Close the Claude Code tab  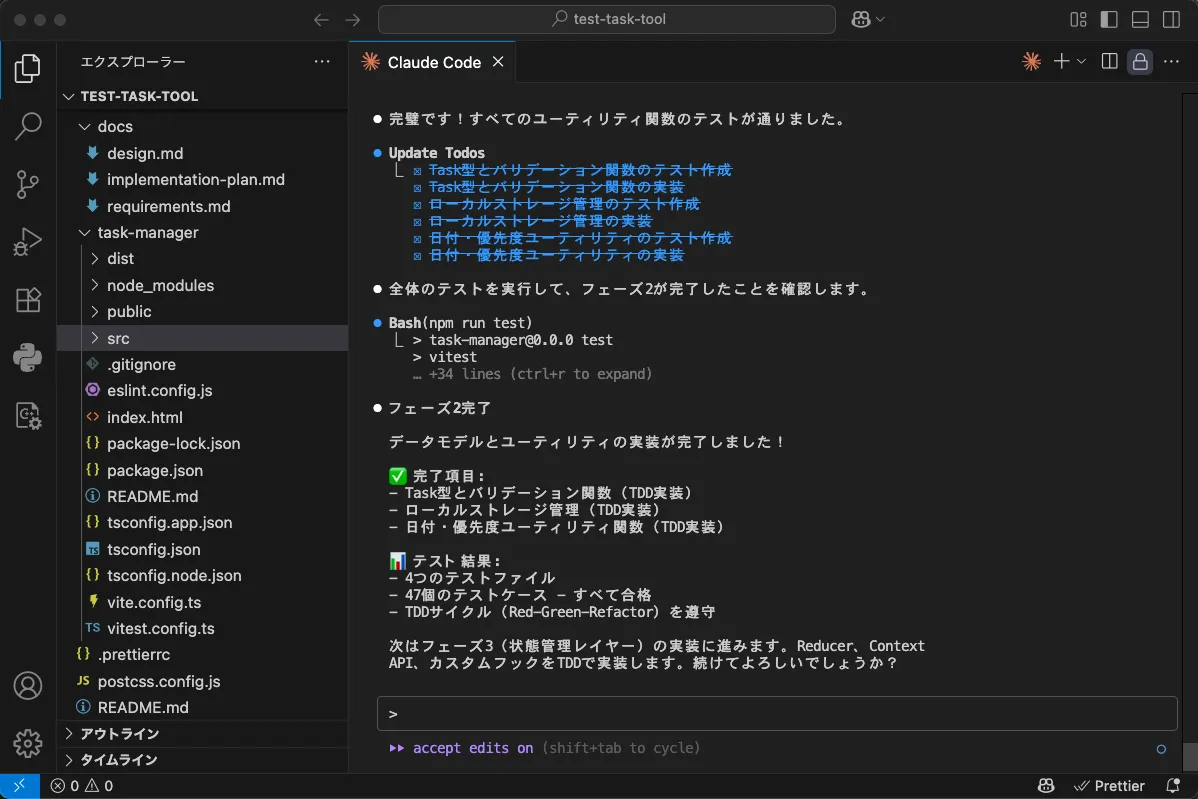[498, 62]
